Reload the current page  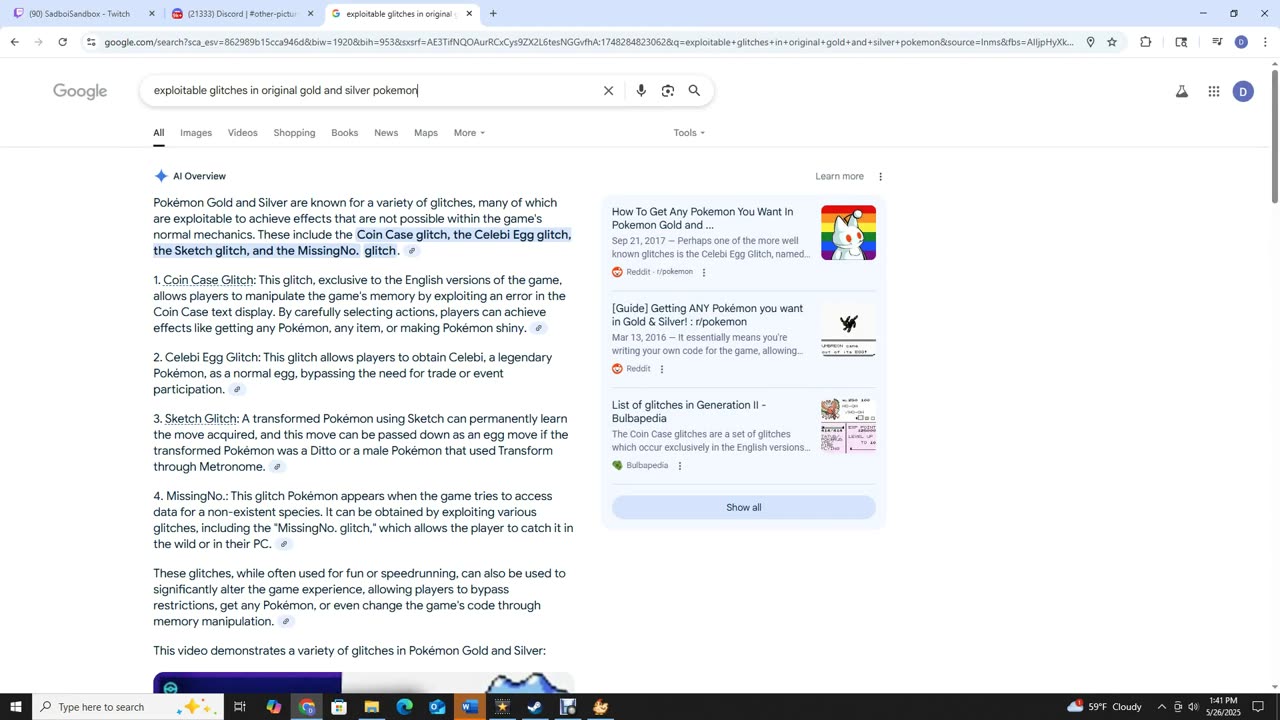pos(62,42)
